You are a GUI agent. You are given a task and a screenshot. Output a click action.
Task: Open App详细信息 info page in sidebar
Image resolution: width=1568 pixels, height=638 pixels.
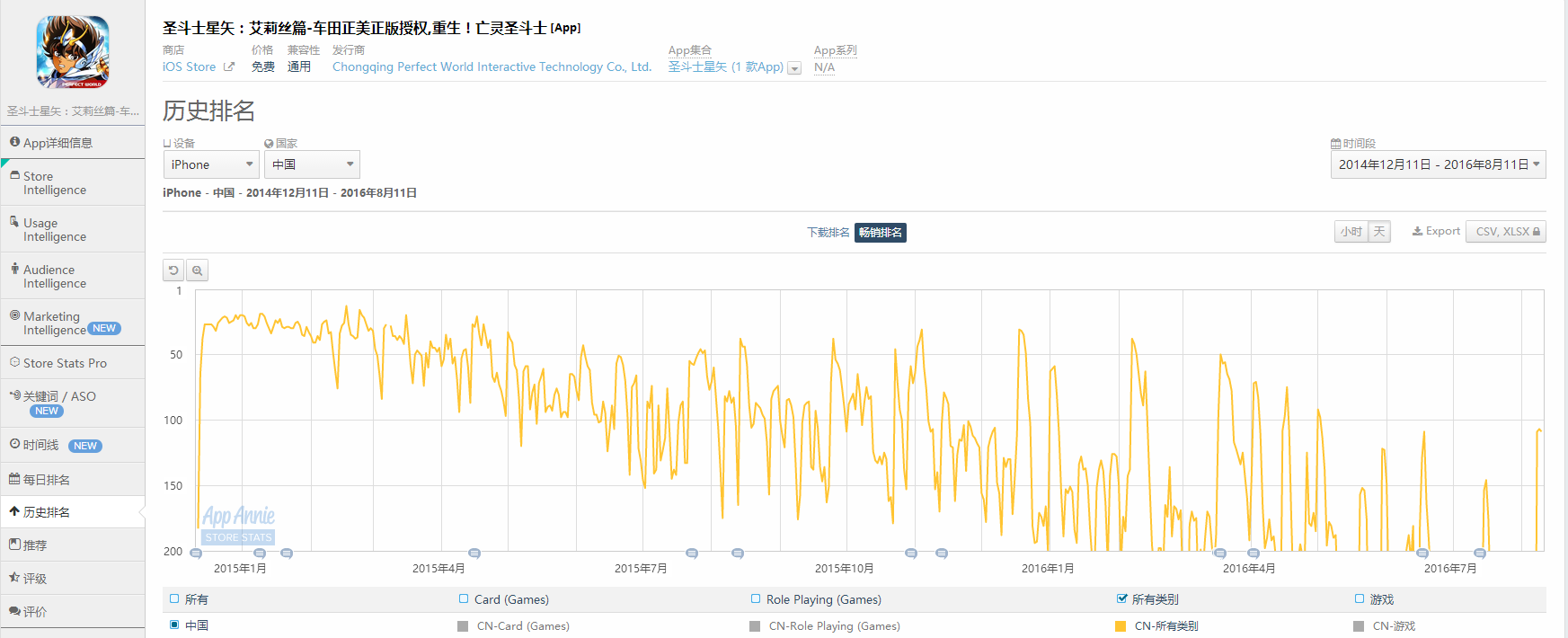click(x=72, y=143)
